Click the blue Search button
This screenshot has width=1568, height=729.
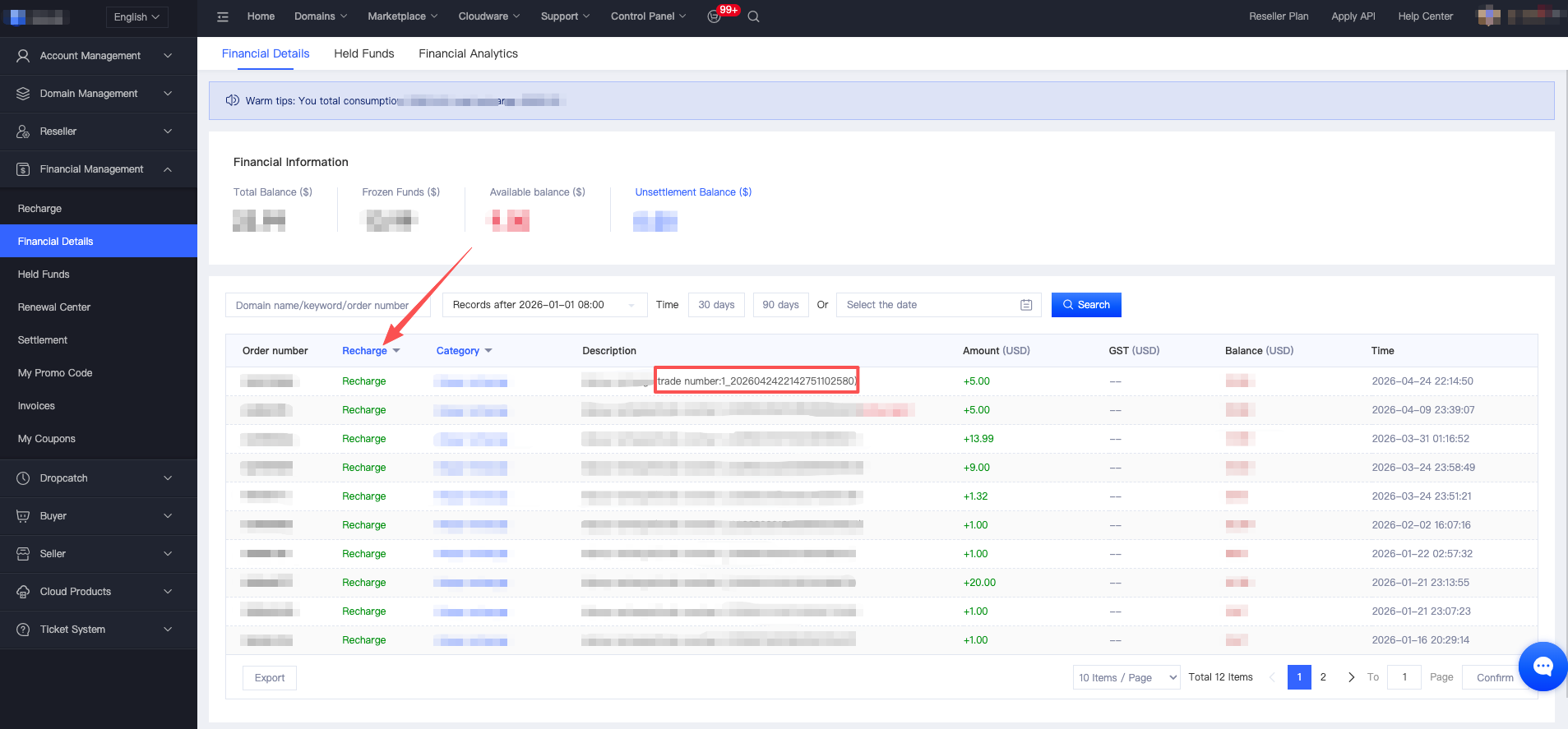(1085, 305)
